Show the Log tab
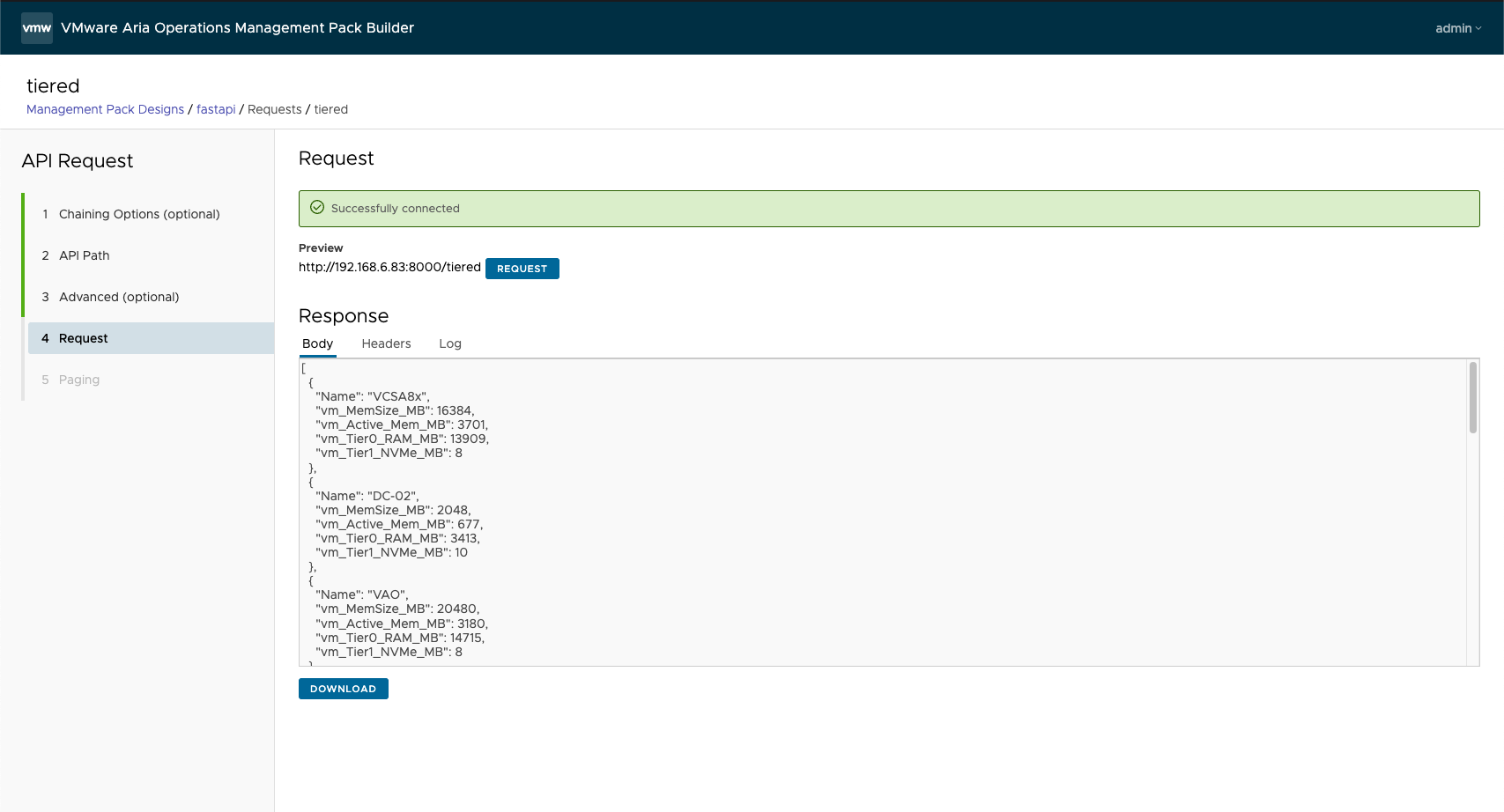The height and width of the screenshot is (812, 1504). (450, 343)
